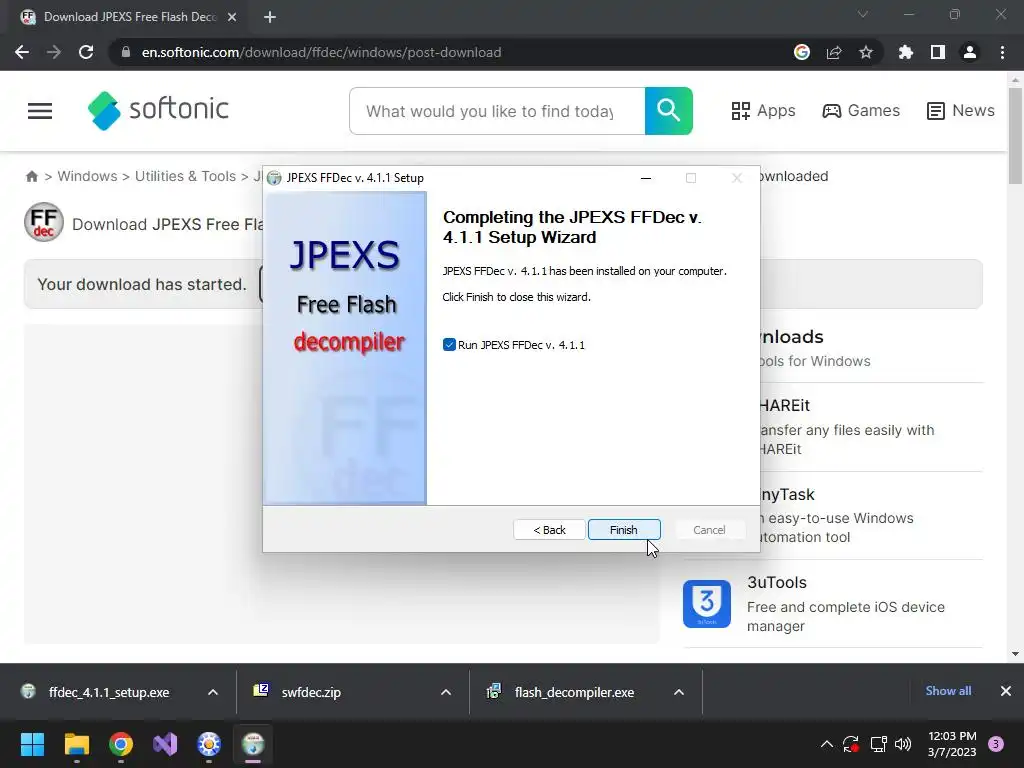Open flash_decompiler.exe download item
The image size is (1024, 768).
point(562,692)
